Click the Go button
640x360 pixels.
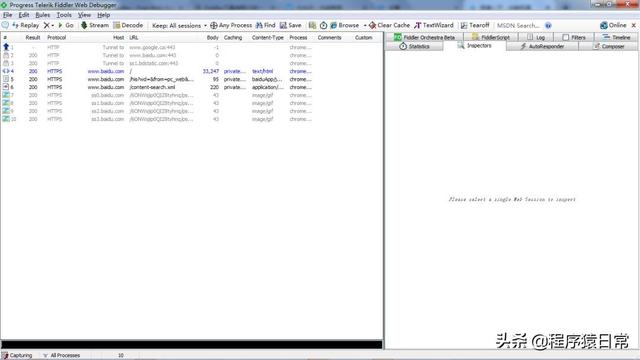tap(66, 25)
